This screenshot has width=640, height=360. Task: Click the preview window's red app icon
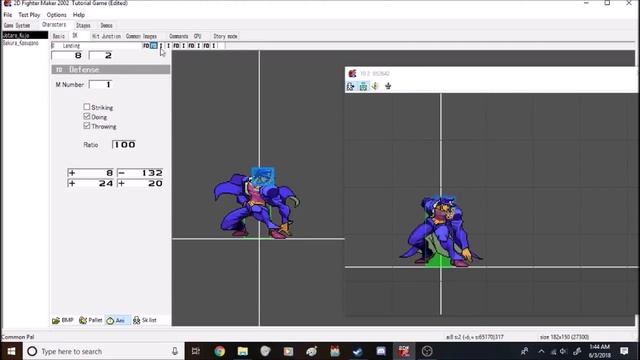pos(352,73)
